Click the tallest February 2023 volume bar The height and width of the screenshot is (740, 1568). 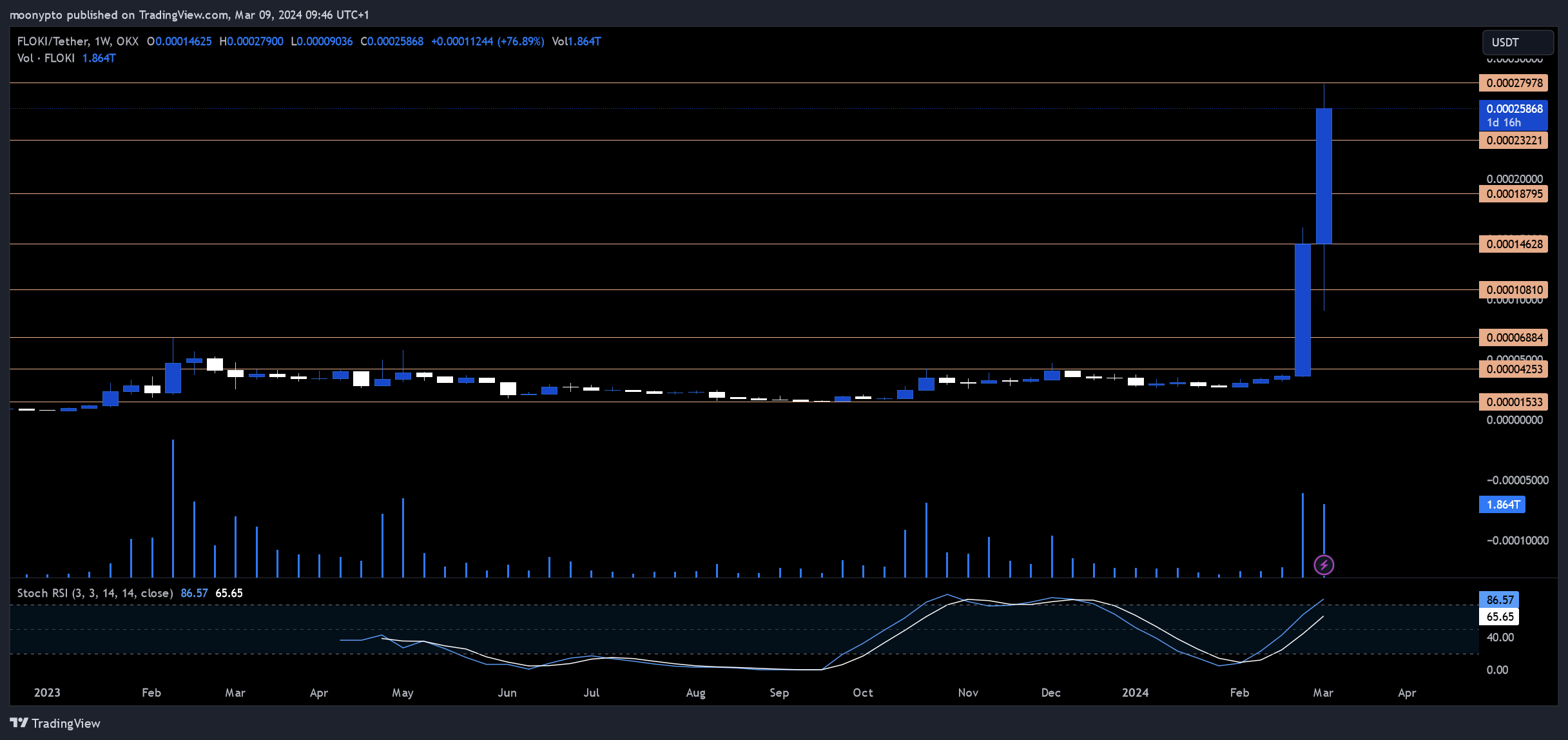tap(173, 508)
